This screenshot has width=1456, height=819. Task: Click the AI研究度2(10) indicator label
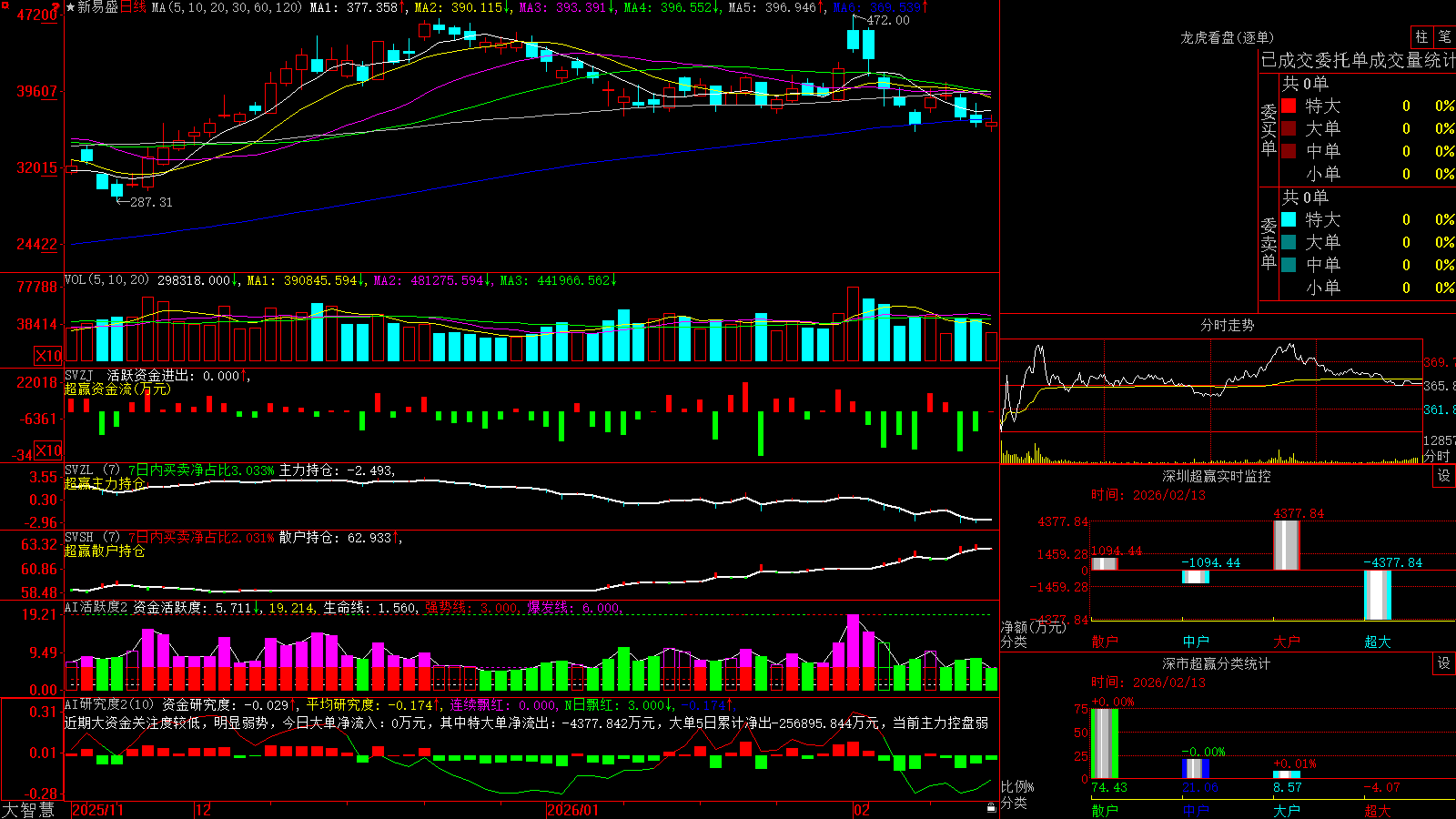tap(109, 704)
